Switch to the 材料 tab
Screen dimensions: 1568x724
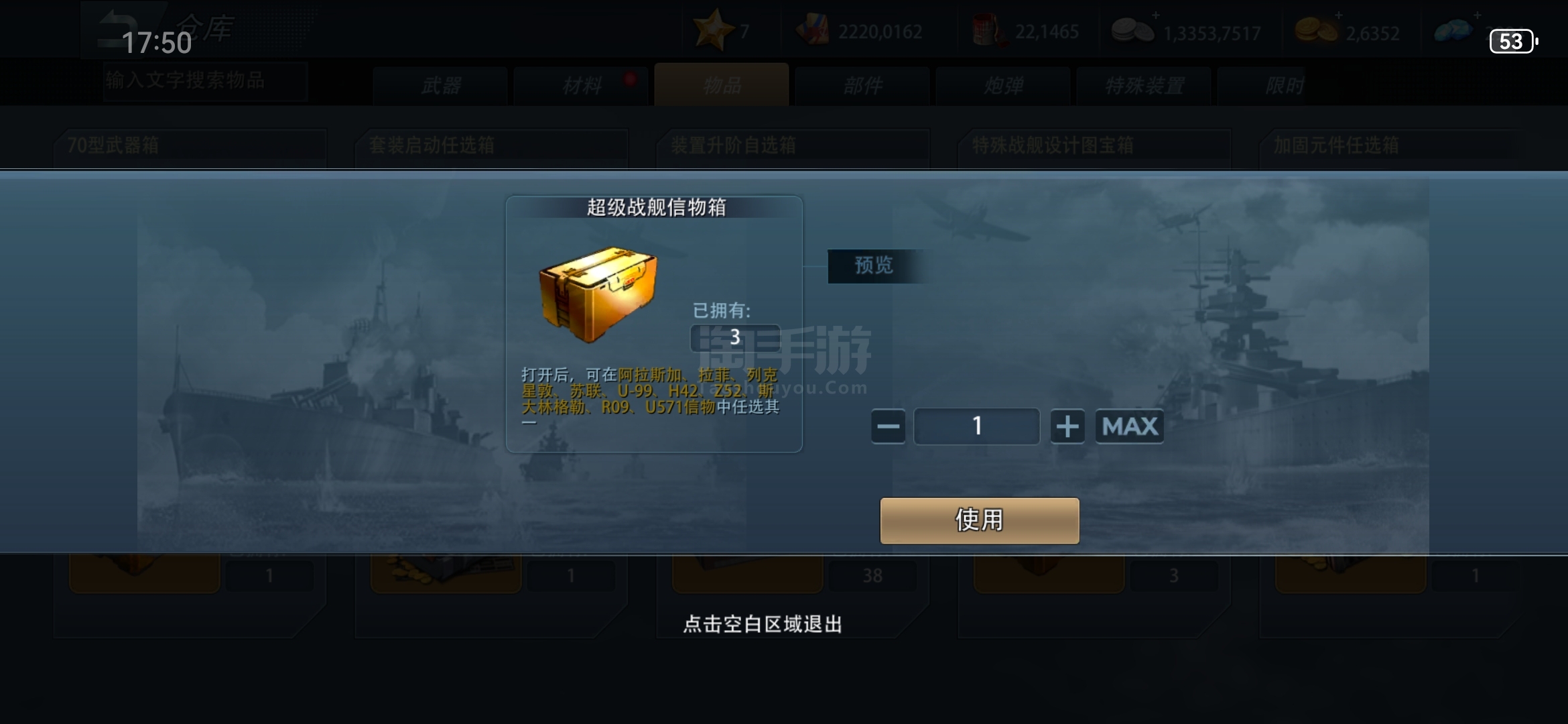tap(582, 86)
